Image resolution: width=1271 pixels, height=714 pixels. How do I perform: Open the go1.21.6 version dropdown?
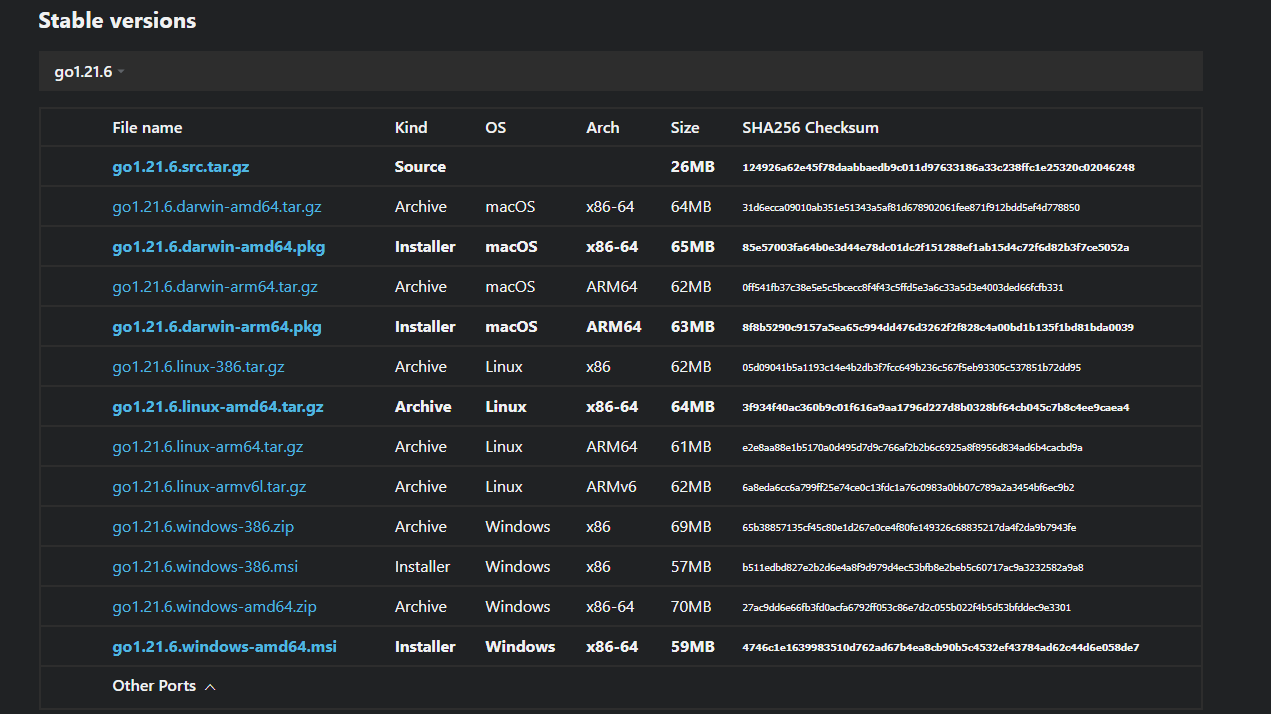[x=85, y=70]
